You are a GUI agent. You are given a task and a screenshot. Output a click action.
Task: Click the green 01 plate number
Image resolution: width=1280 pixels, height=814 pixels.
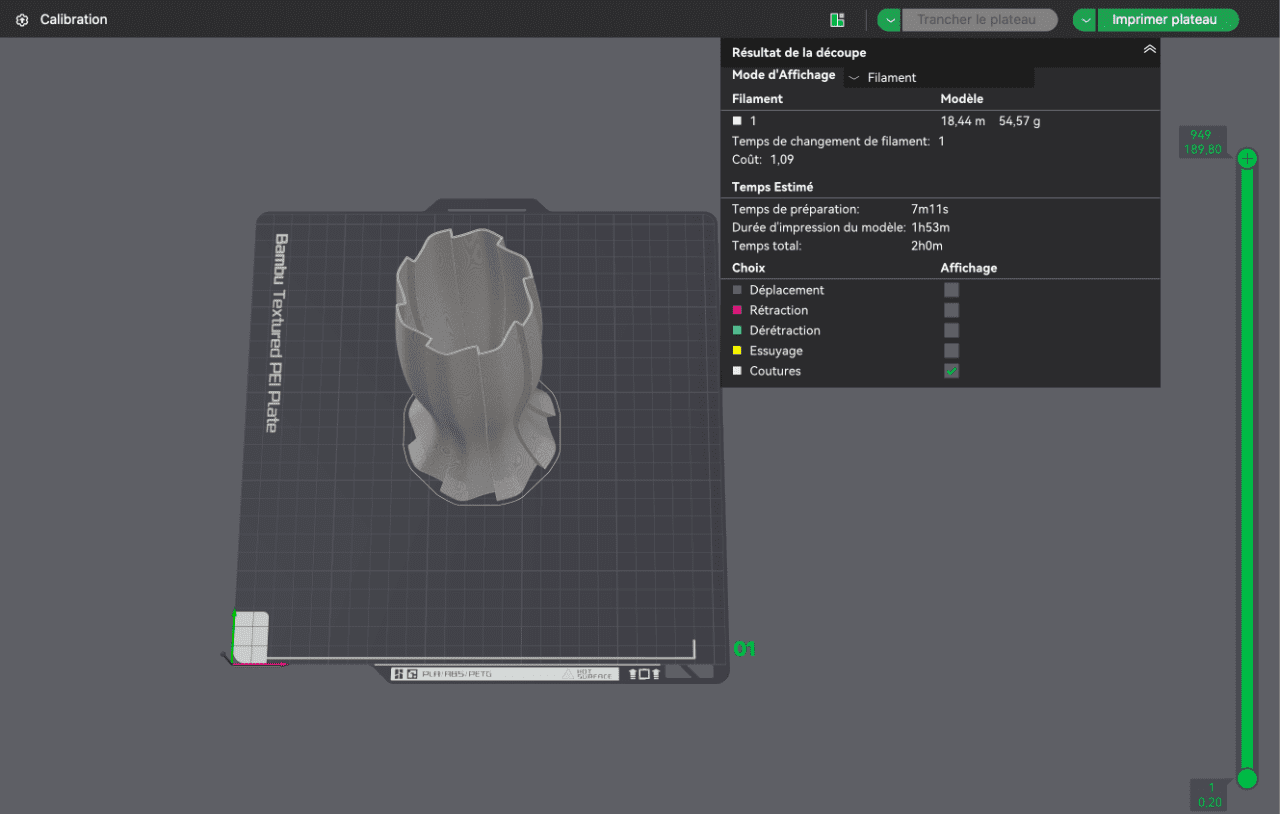point(744,649)
